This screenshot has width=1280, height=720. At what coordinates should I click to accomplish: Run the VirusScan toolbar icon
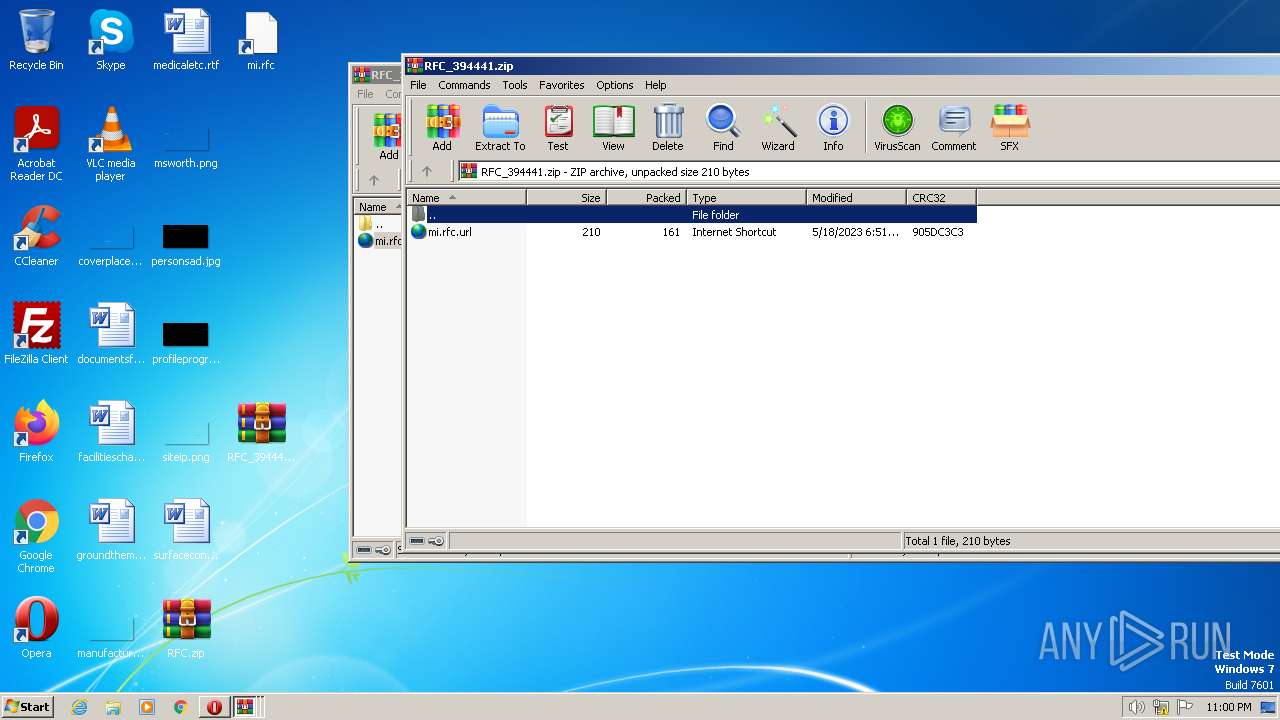coord(897,128)
